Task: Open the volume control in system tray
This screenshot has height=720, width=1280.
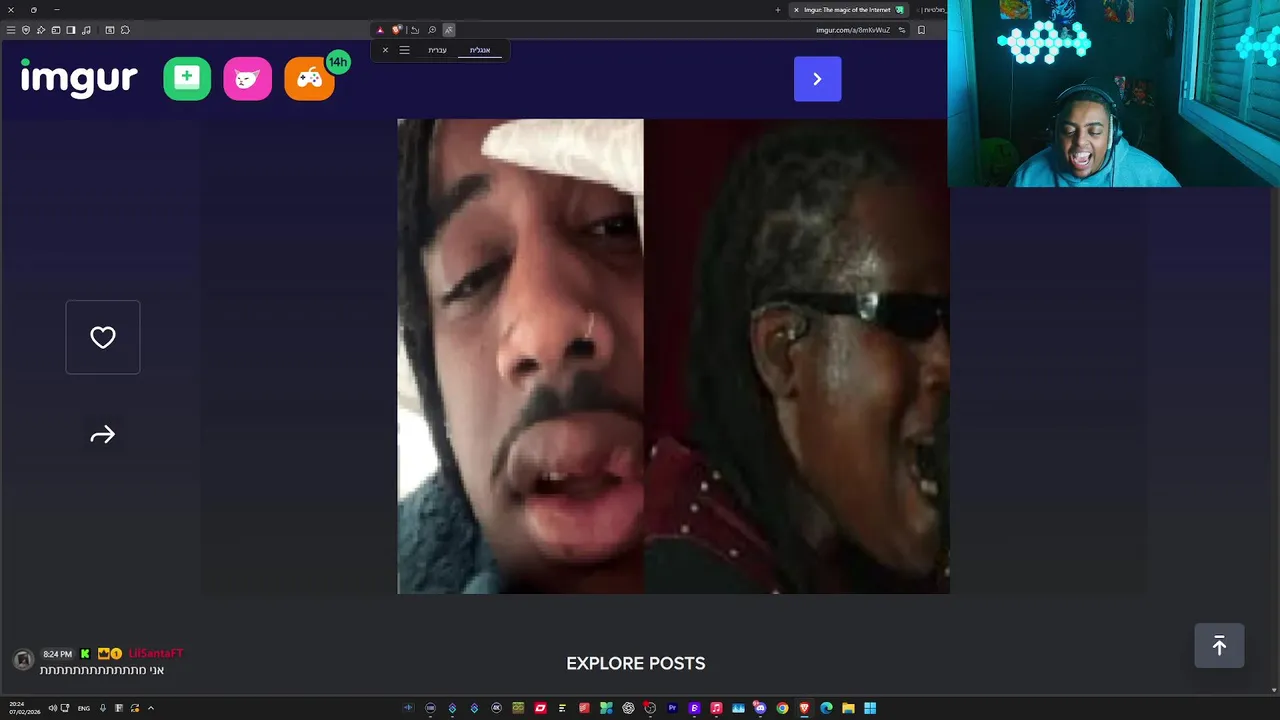Action: coord(52,708)
